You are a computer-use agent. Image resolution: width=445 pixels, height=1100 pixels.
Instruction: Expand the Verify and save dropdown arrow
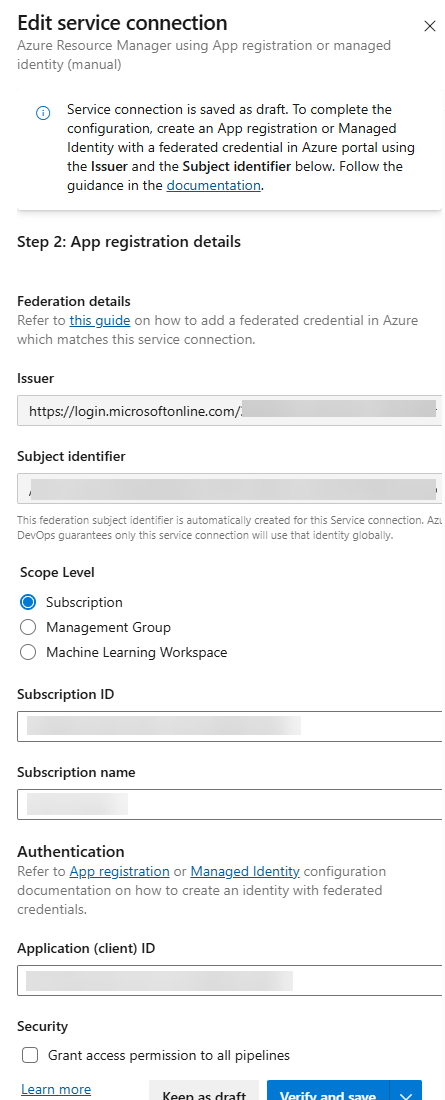click(x=406, y=1090)
